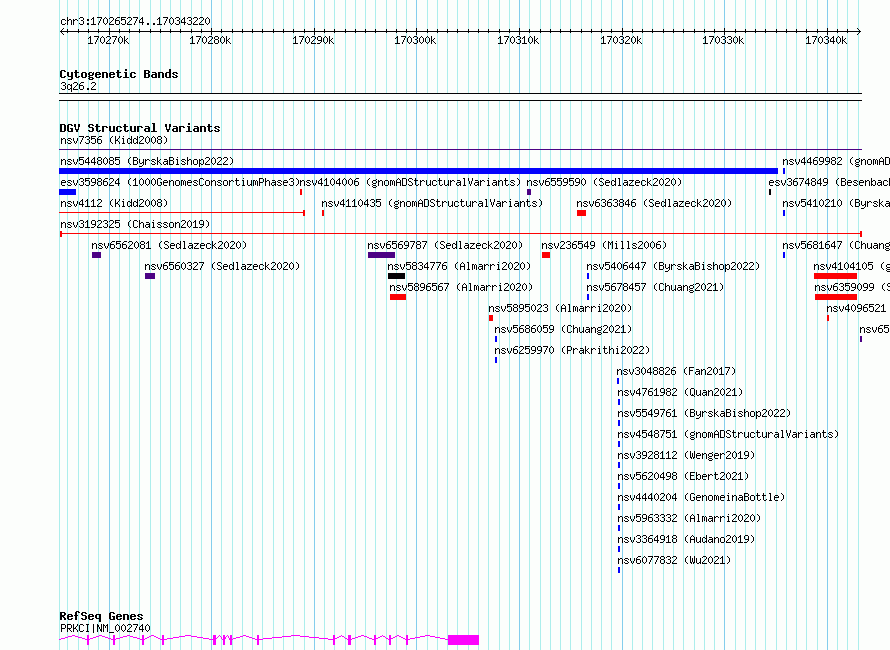Click nsv6562081 (Sedlazeck2020) label
Screen dimensions: 890x650
169,245
